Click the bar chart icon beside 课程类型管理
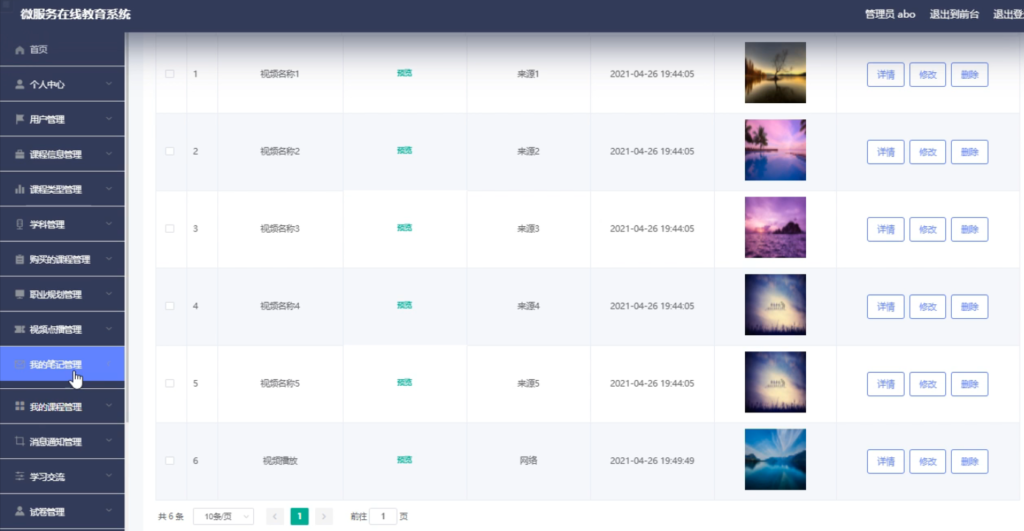The image size is (1024, 531). tap(20, 189)
